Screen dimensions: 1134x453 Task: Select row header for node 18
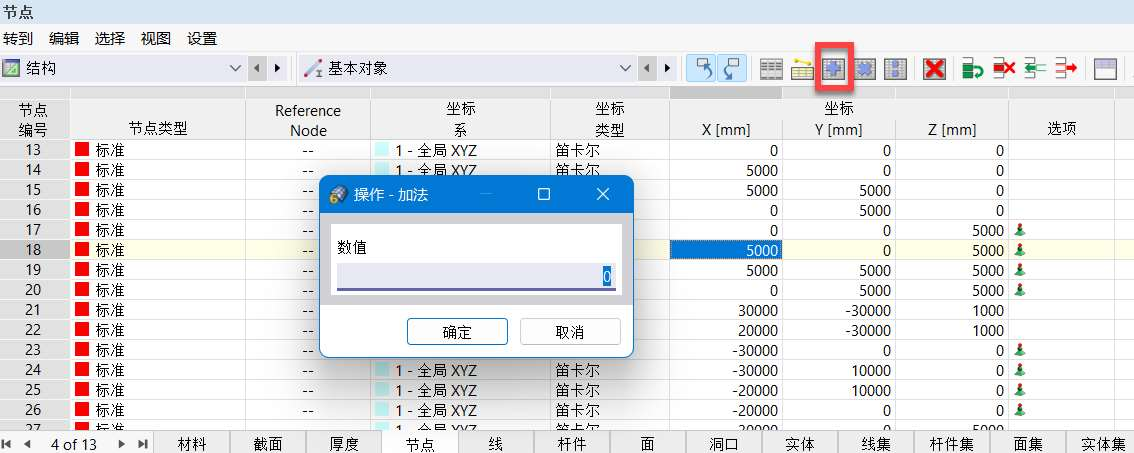point(35,250)
